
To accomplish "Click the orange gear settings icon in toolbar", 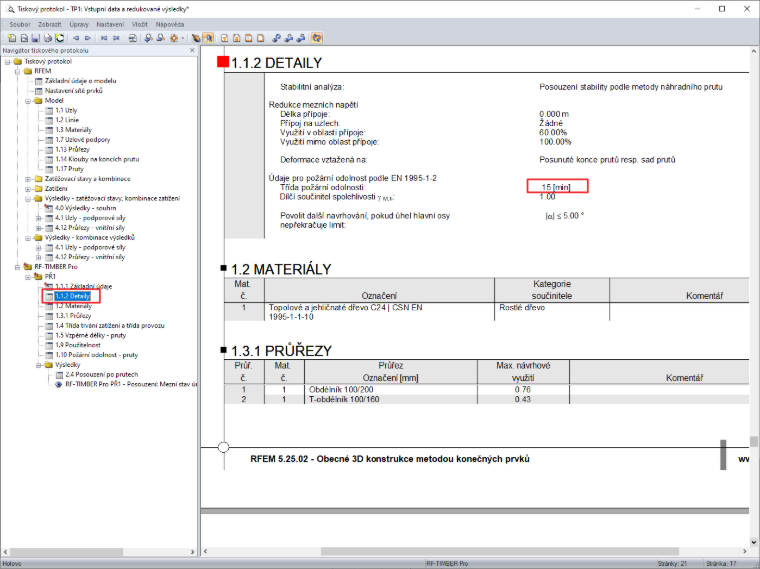I will tap(174, 38).
